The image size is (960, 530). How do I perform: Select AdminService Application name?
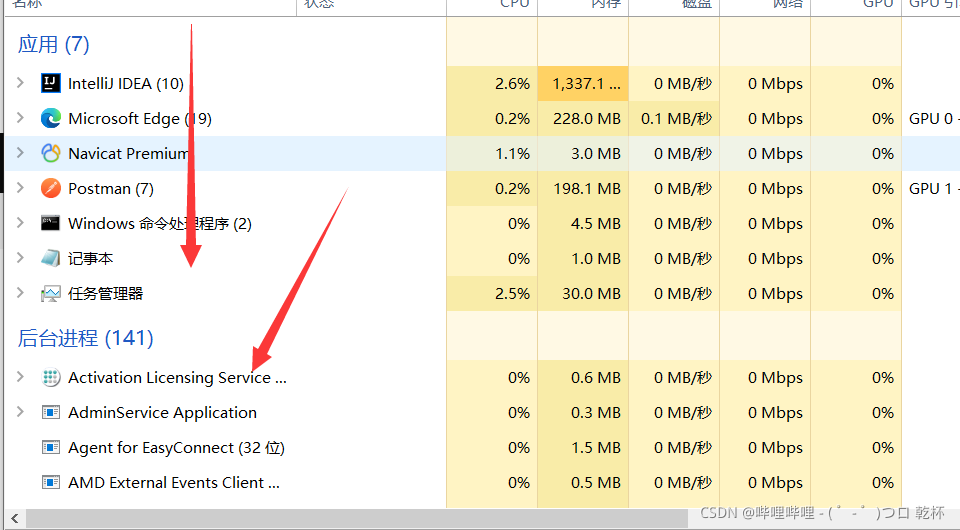coord(162,412)
